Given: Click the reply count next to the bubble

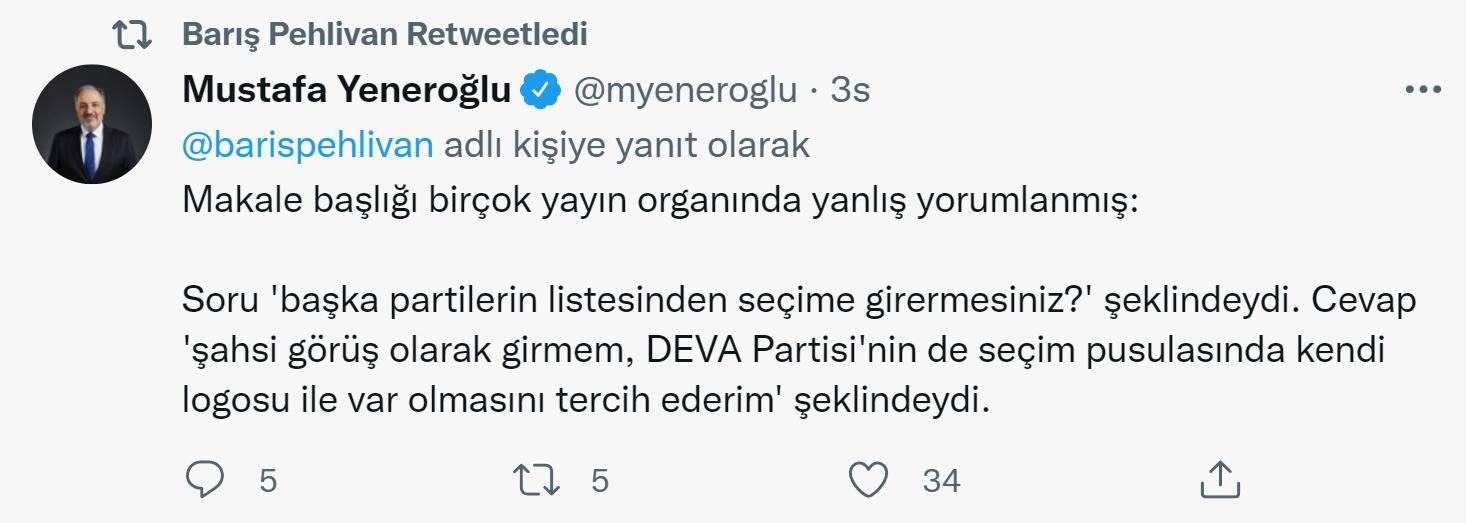Looking at the screenshot, I should pyautogui.click(x=267, y=481).
